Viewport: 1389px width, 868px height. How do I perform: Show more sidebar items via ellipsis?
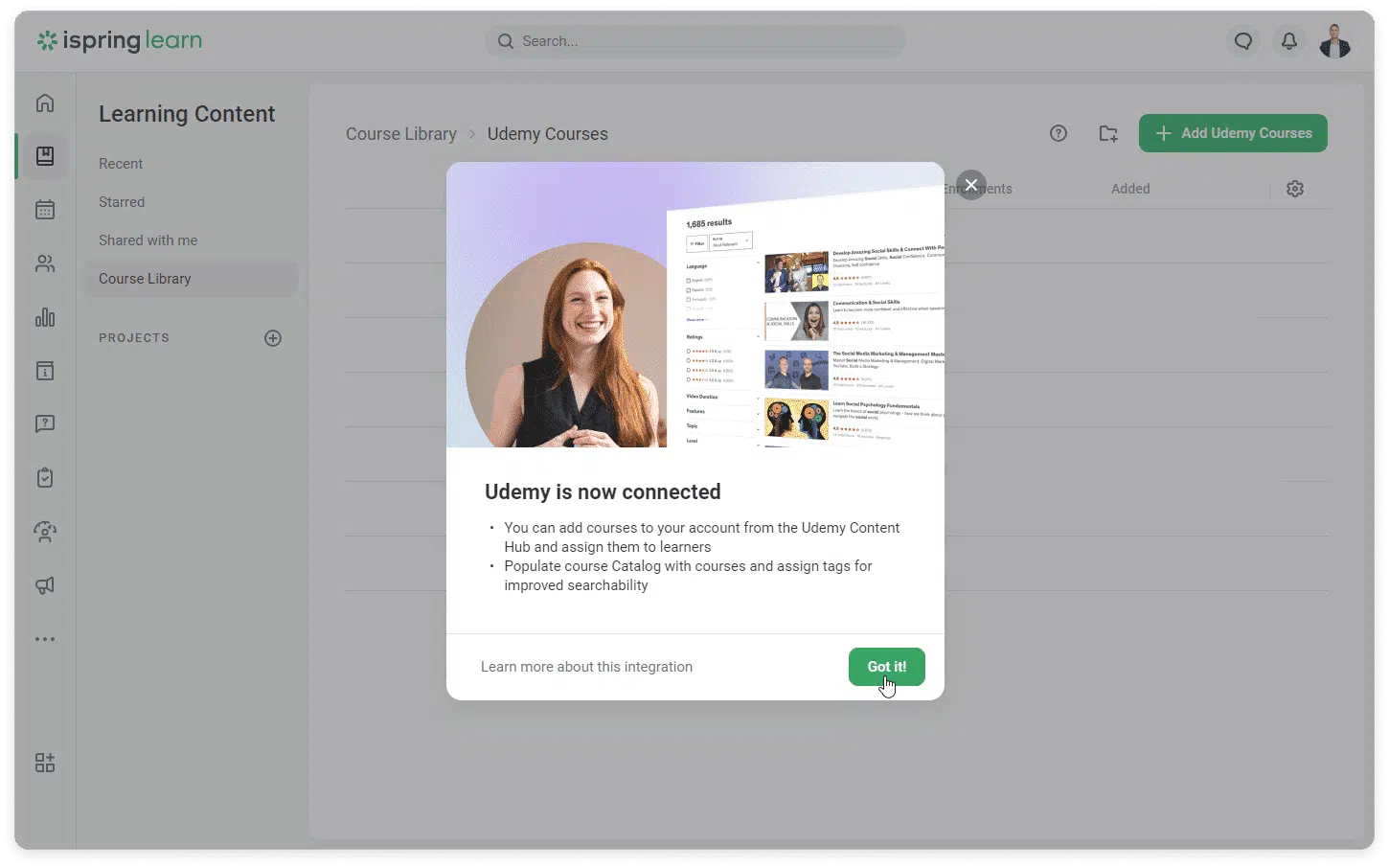tap(45, 639)
